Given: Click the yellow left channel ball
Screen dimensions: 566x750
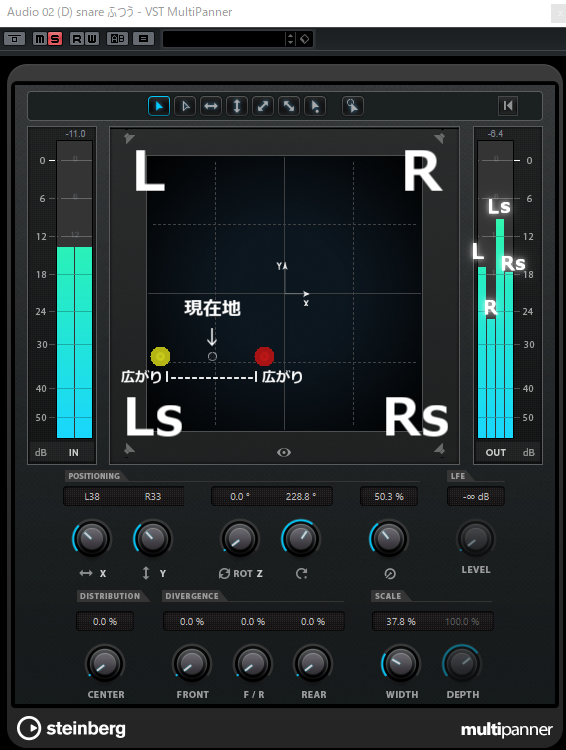Looking at the screenshot, I should pyautogui.click(x=160, y=356).
